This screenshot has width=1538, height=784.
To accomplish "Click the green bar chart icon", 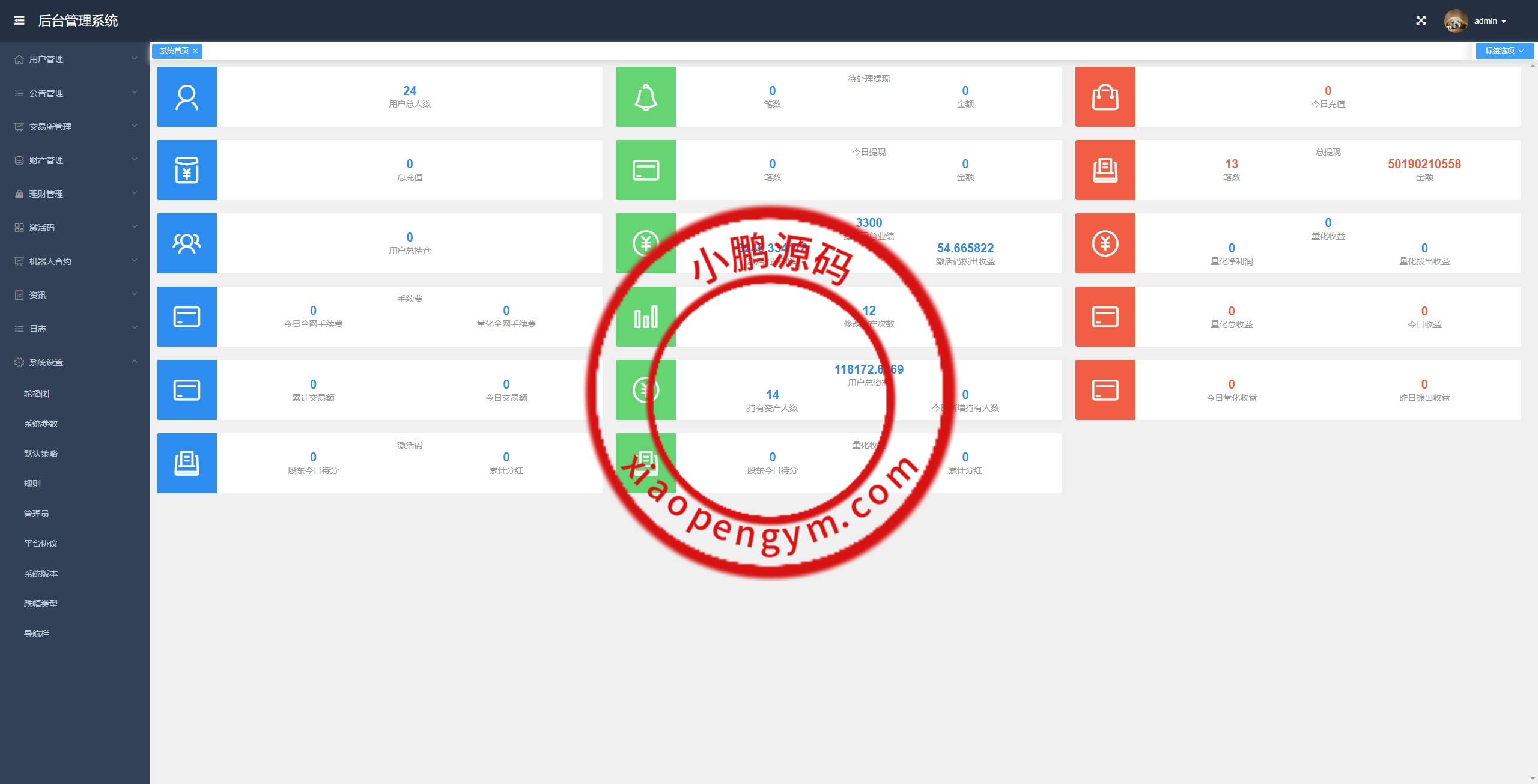I will [x=646, y=317].
